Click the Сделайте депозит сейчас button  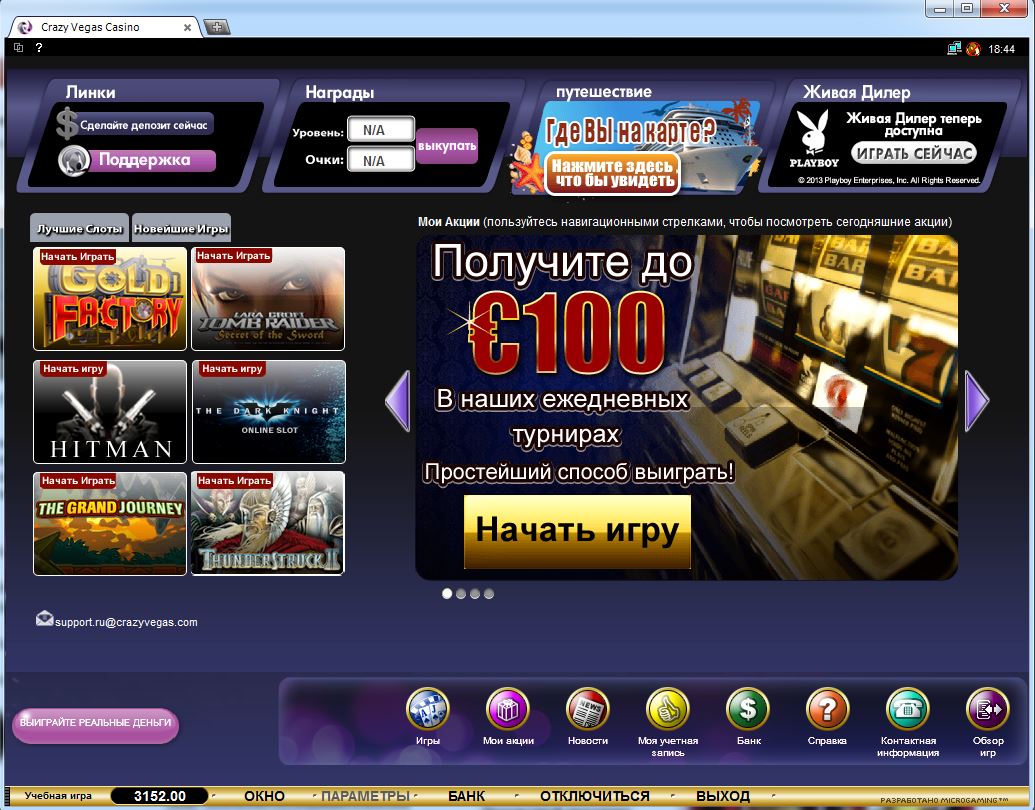144,125
